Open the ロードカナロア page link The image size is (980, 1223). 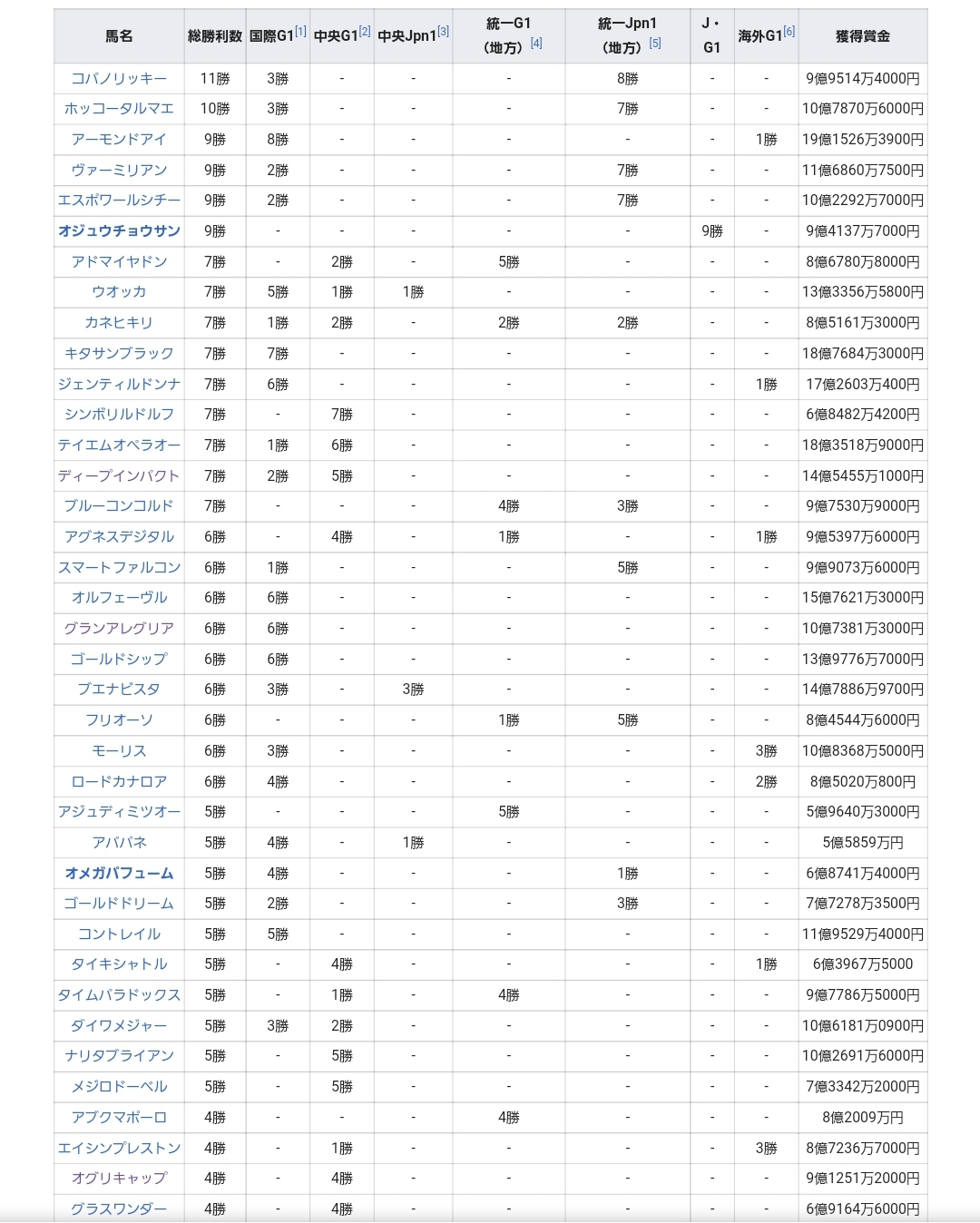[119, 782]
